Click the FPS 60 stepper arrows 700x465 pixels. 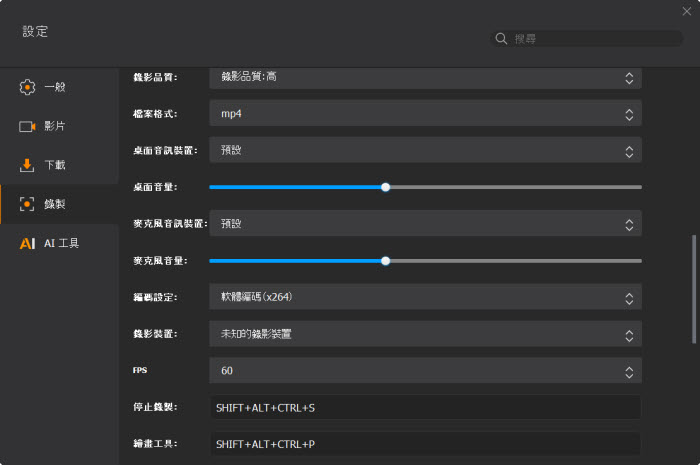tap(629, 371)
